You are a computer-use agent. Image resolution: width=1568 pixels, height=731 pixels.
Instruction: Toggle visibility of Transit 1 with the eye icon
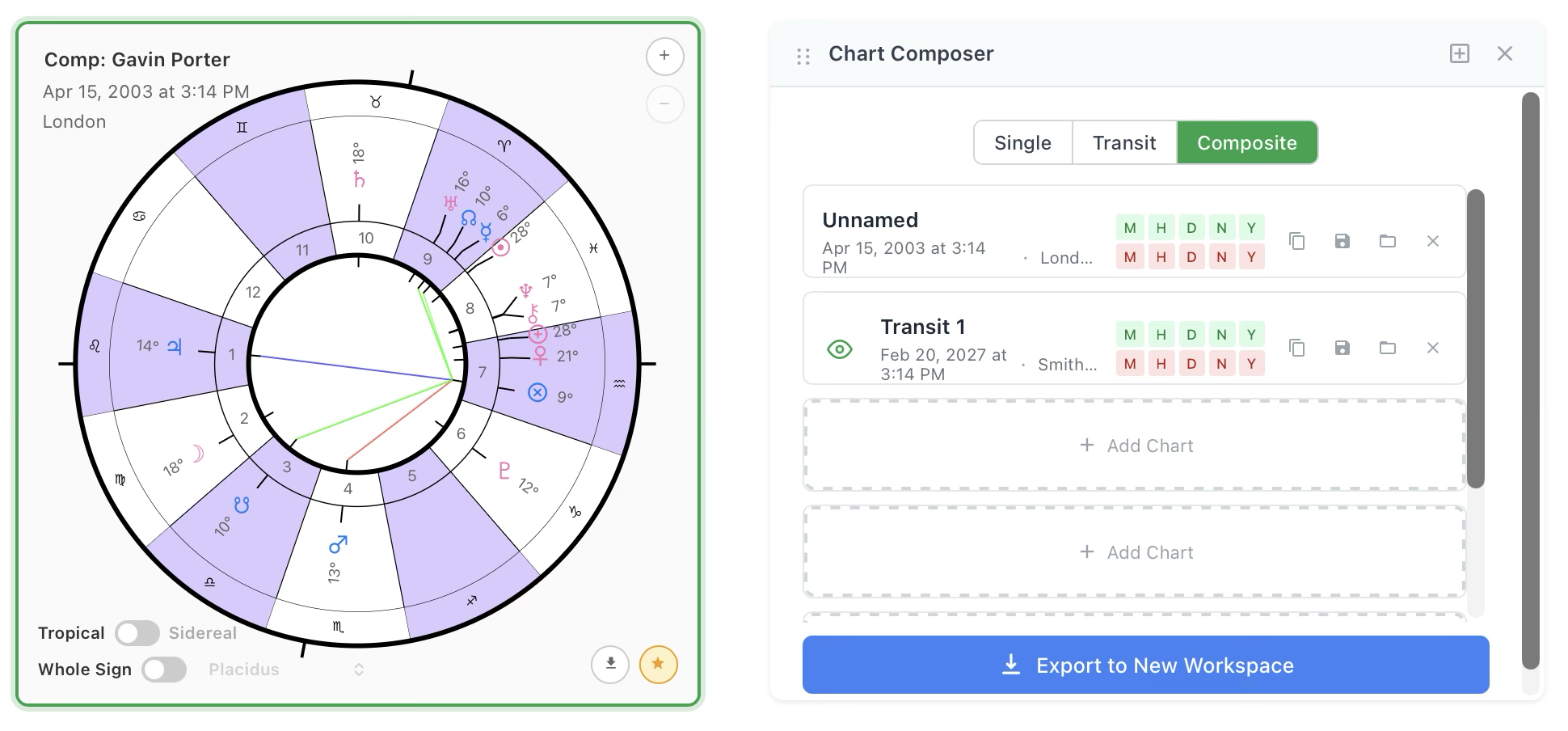click(x=840, y=348)
